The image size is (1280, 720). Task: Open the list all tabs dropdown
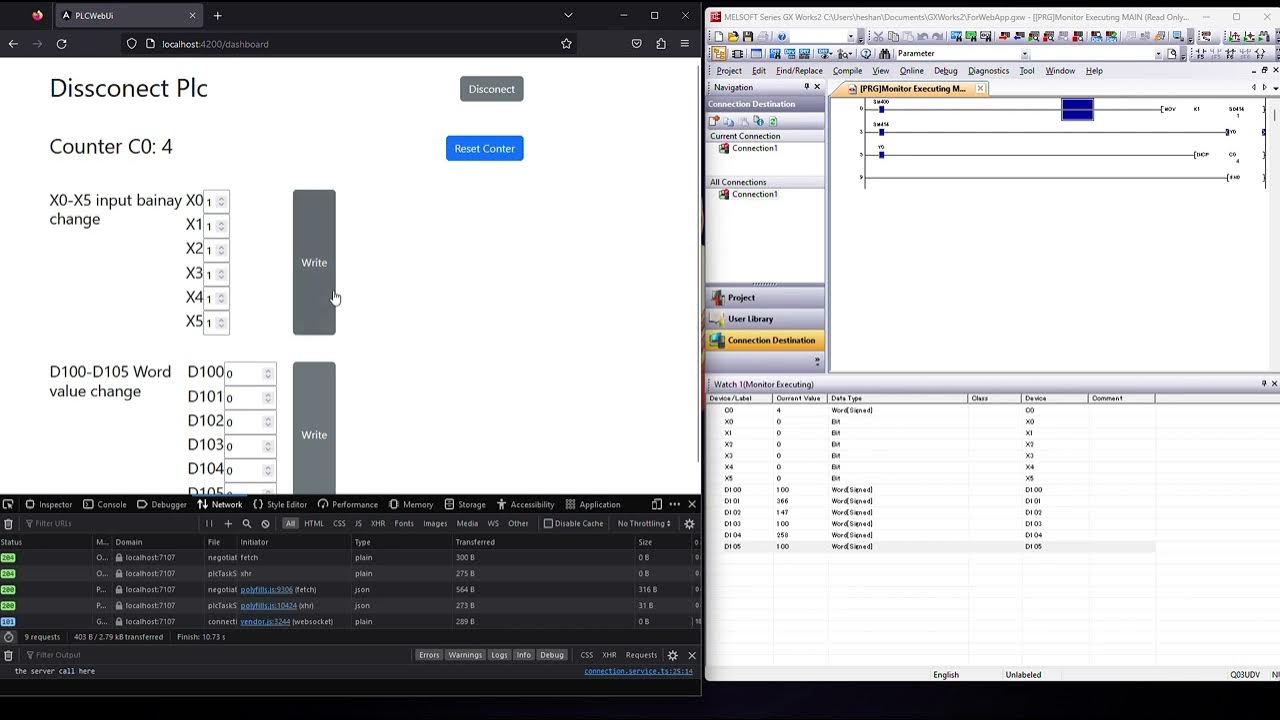click(568, 15)
